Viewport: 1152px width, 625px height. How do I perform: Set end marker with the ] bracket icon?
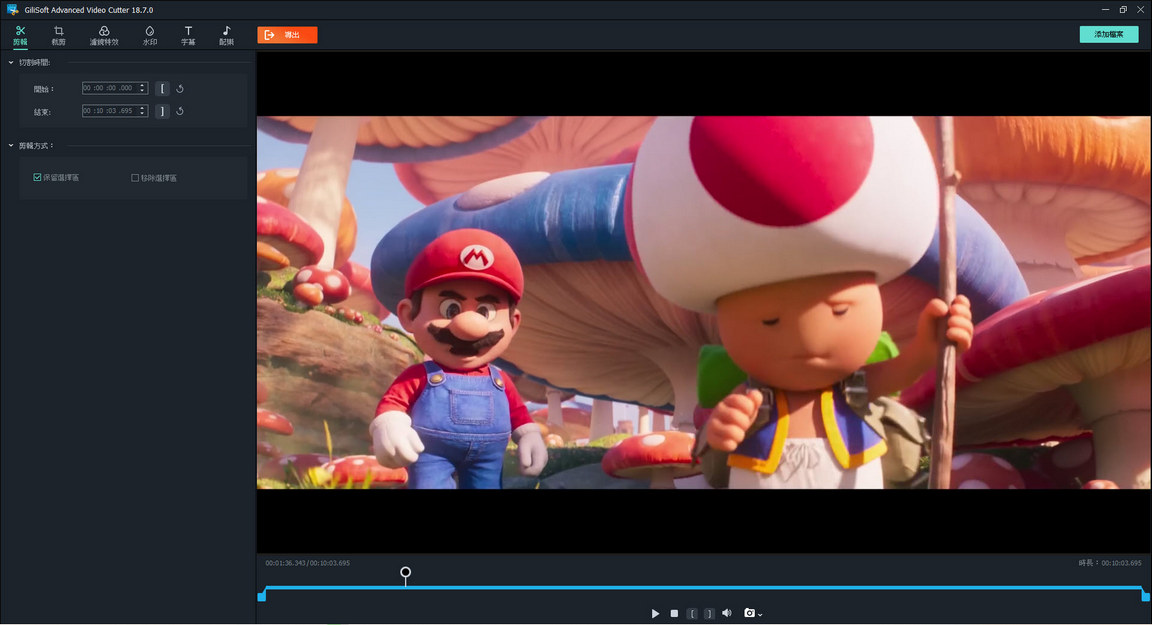tap(162, 110)
